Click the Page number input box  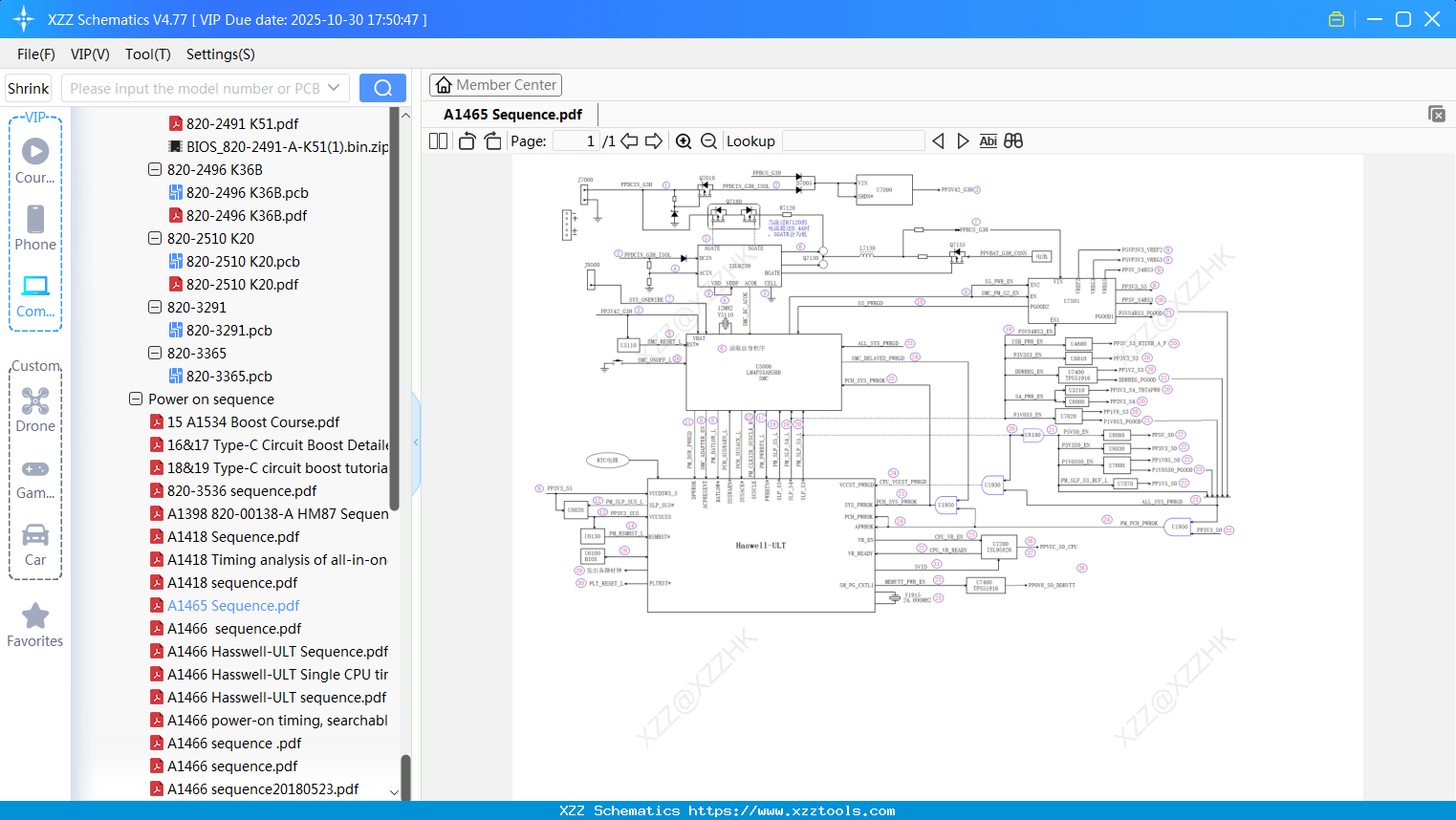[576, 140]
